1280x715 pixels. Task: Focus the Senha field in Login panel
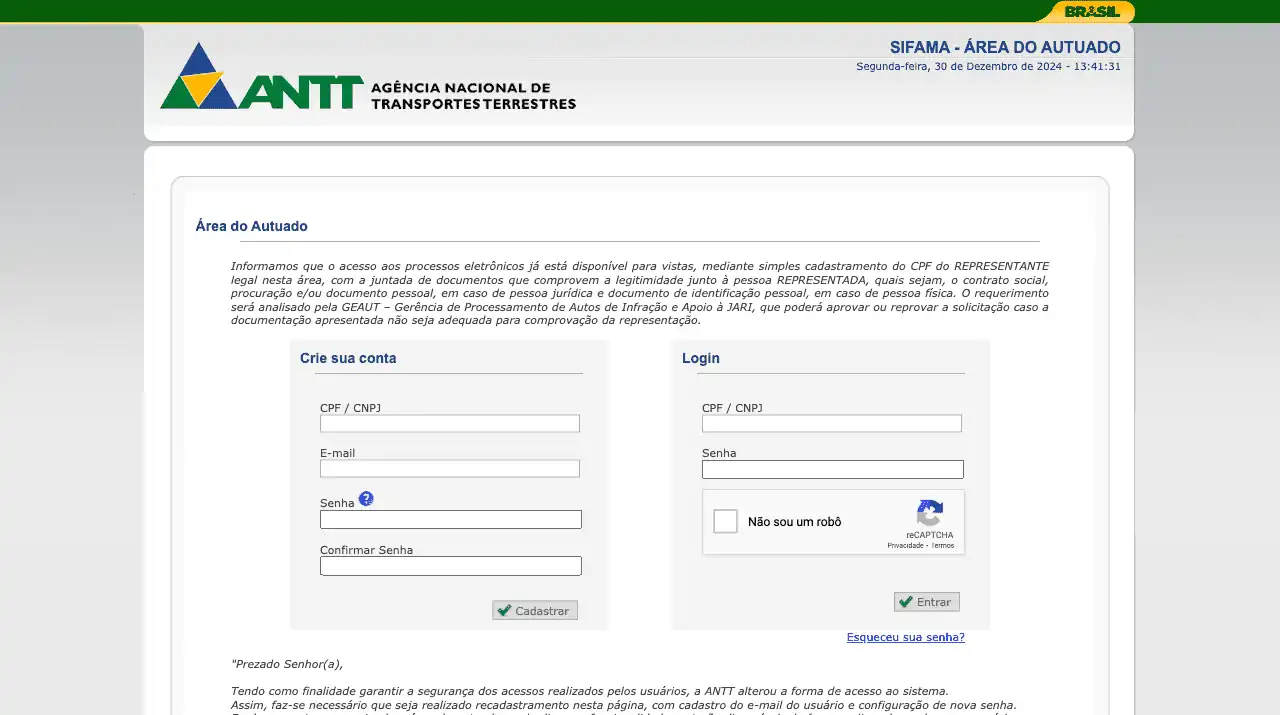pos(832,470)
